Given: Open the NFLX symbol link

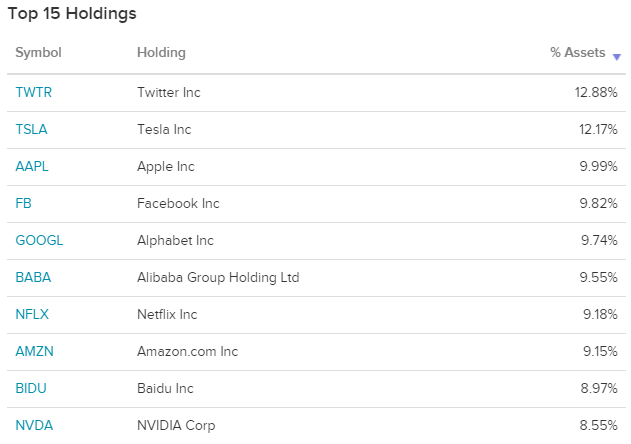Looking at the screenshot, I should (32, 314).
